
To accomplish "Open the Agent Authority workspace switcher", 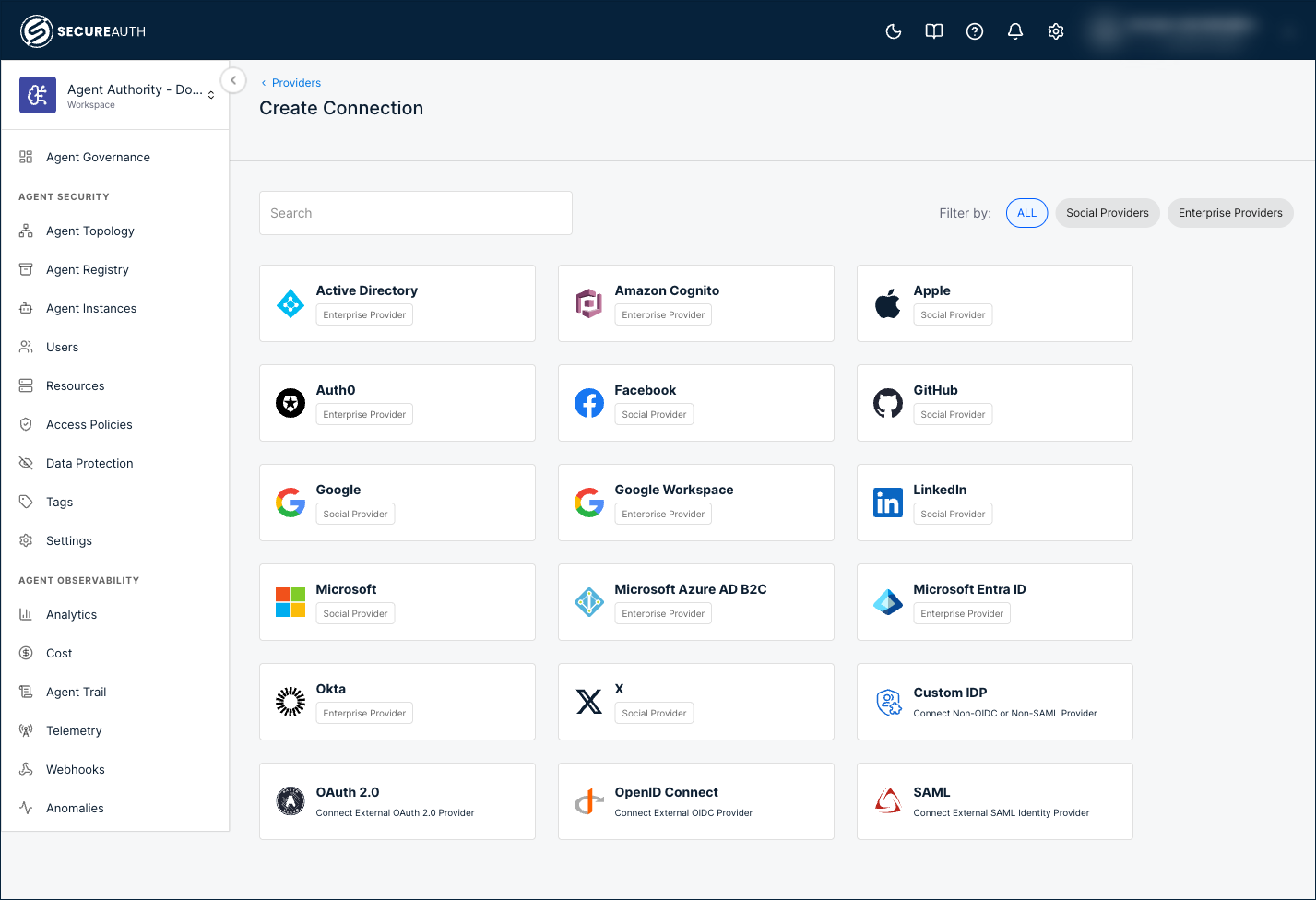I will click(116, 95).
